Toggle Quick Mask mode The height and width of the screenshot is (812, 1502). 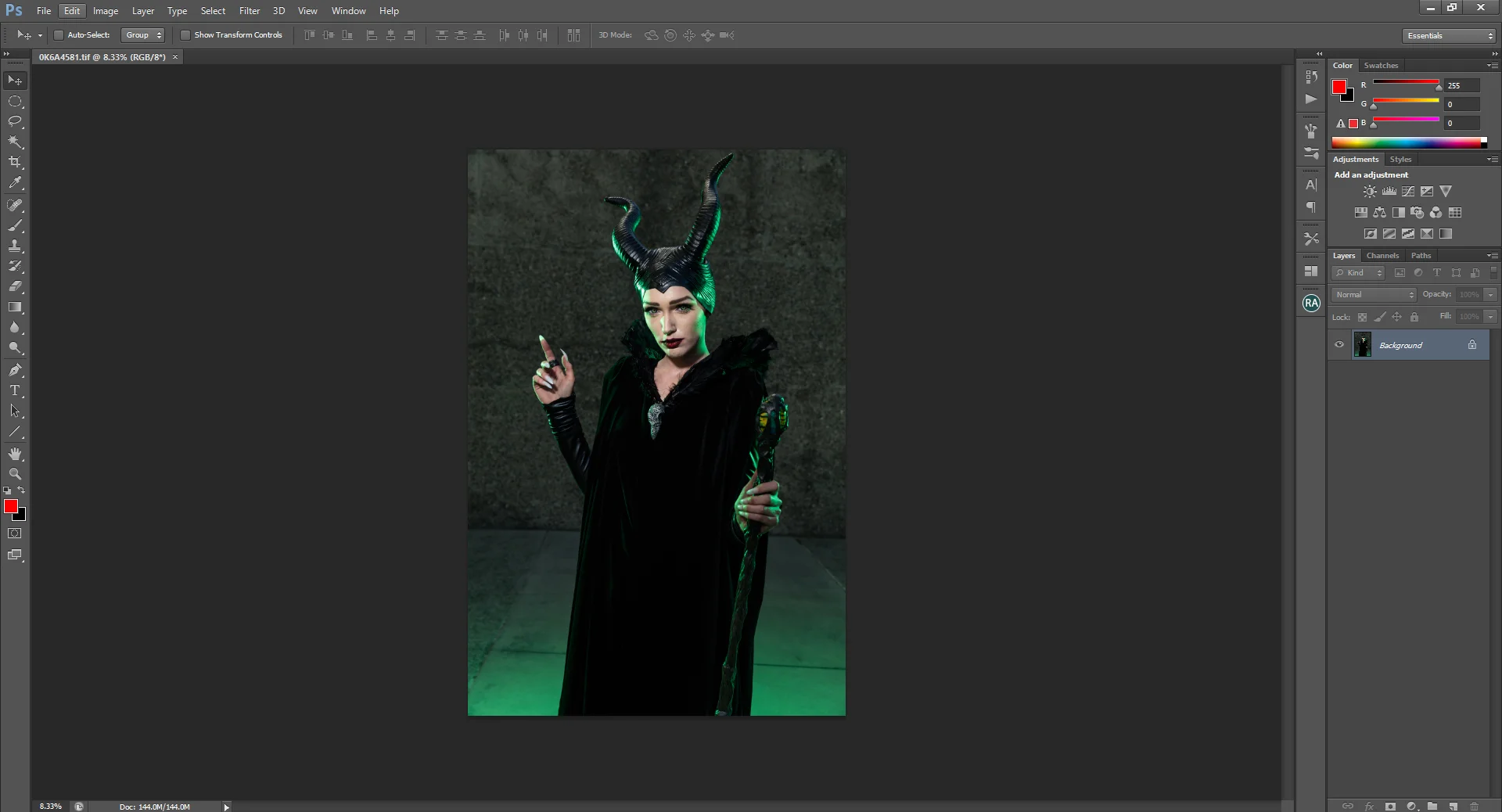tap(15, 534)
